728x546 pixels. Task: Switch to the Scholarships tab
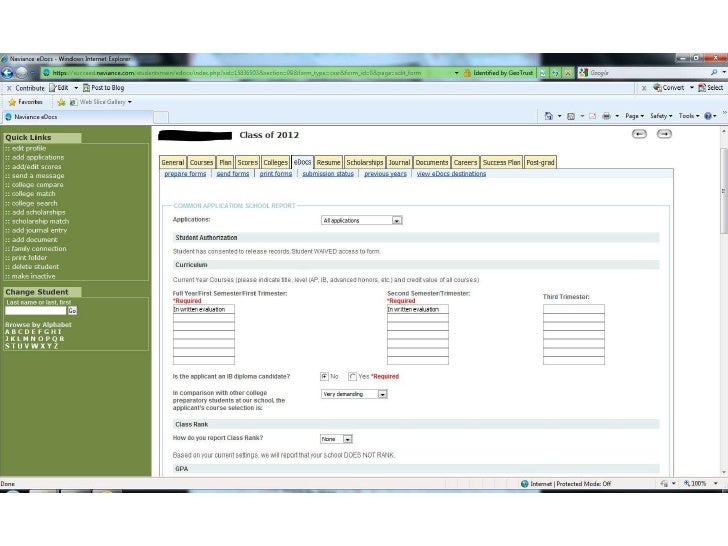click(x=364, y=162)
